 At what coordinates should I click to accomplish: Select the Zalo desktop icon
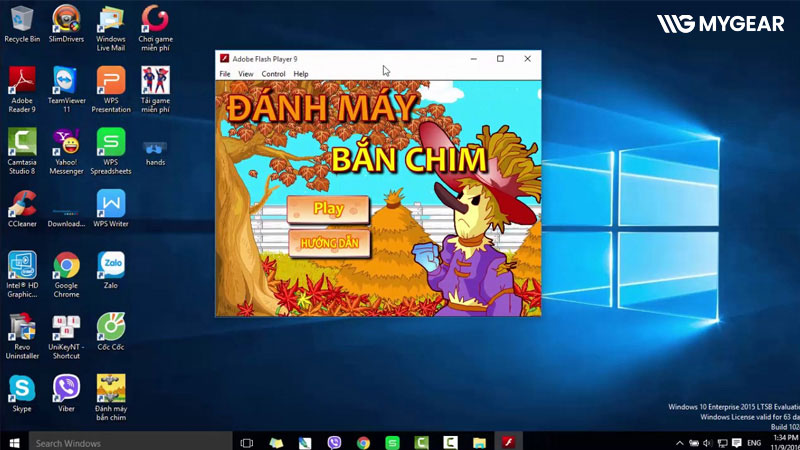click(111, 266)
